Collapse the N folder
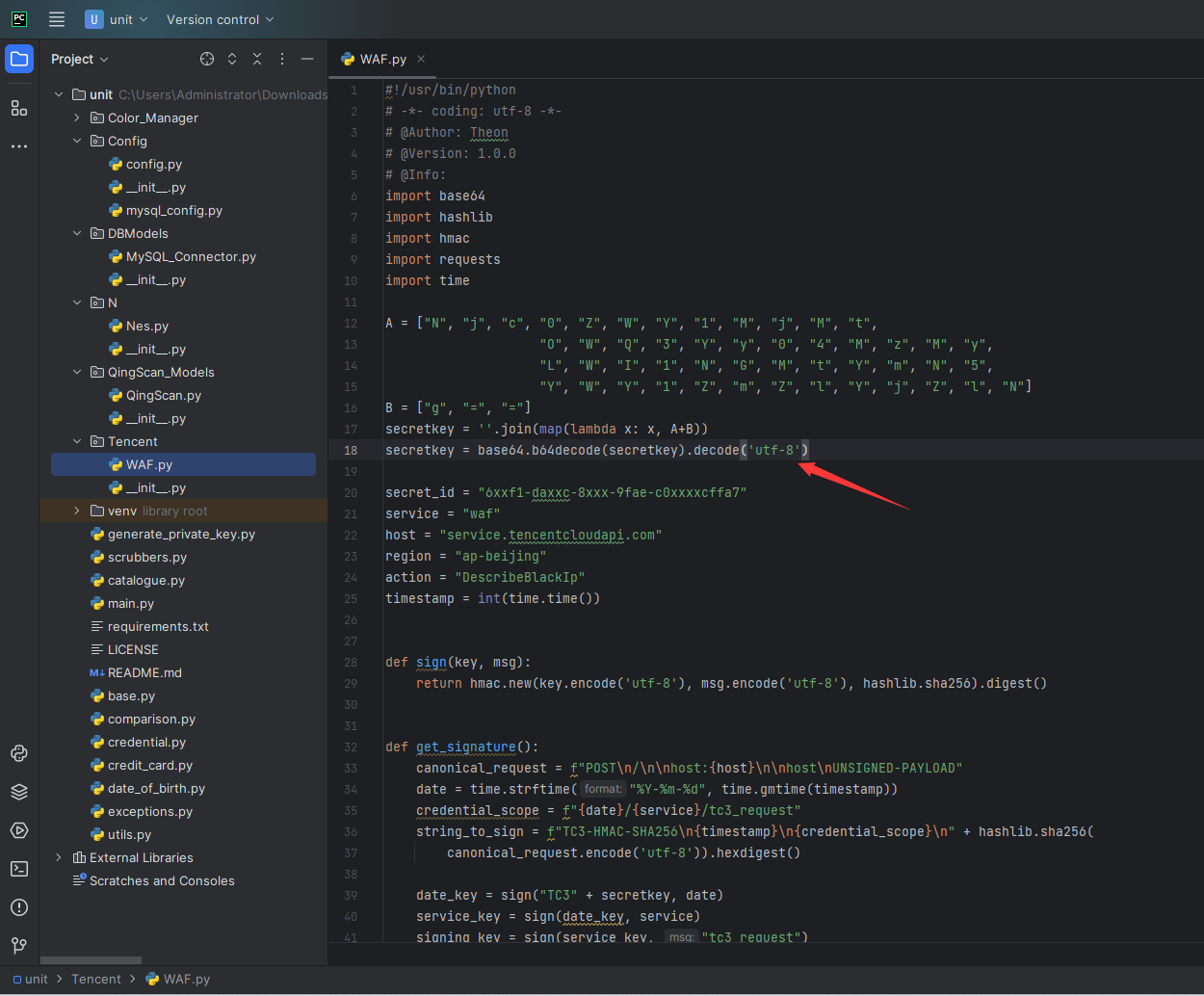This screenshot has height=996, width=1204. (77, 302)
